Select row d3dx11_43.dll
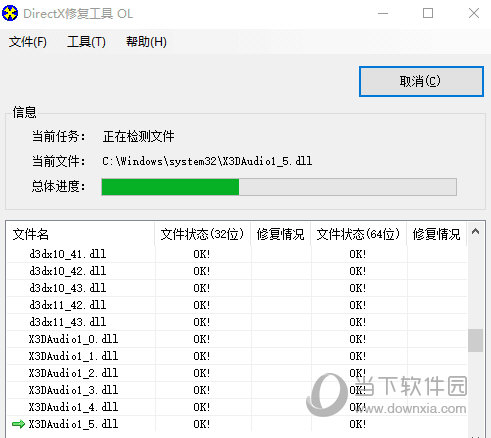 pyautogui.click(x=237, y=322)
